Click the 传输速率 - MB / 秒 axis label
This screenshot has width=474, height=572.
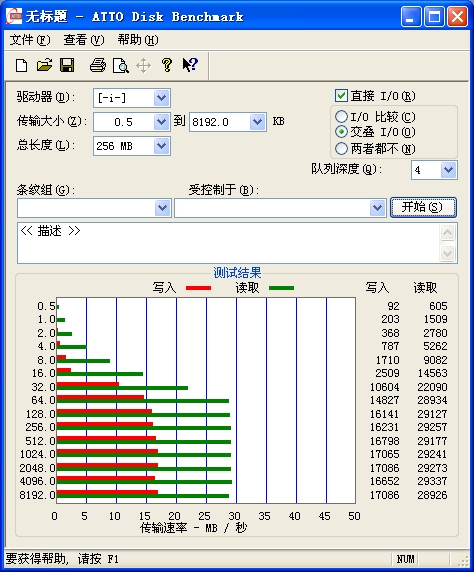[x=193, y=527]
